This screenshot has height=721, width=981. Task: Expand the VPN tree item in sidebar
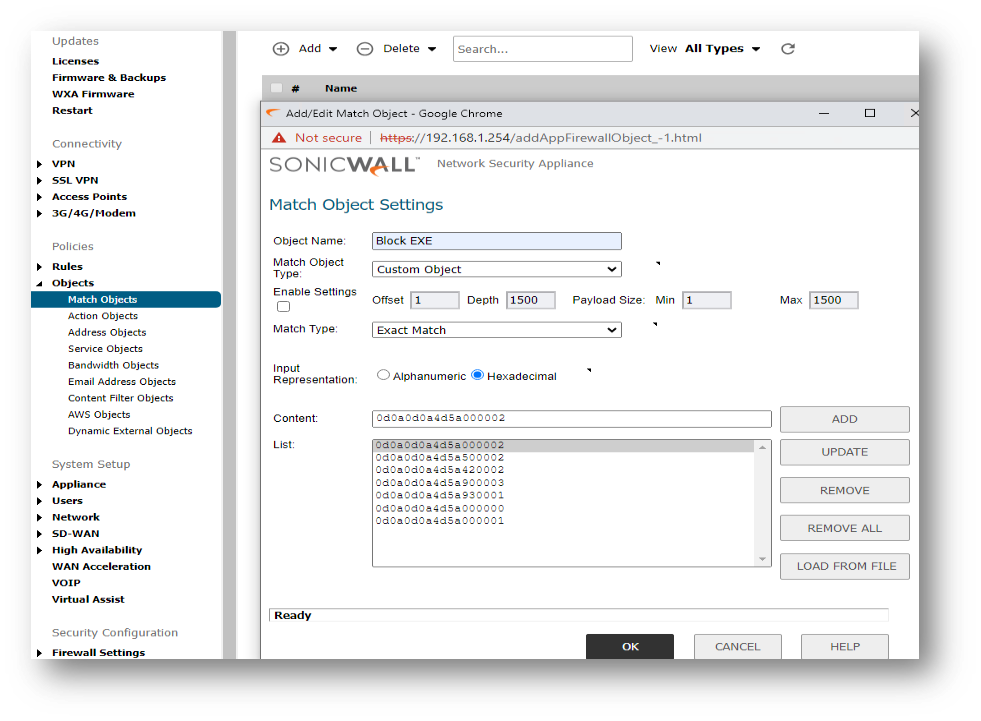(40, 164)
